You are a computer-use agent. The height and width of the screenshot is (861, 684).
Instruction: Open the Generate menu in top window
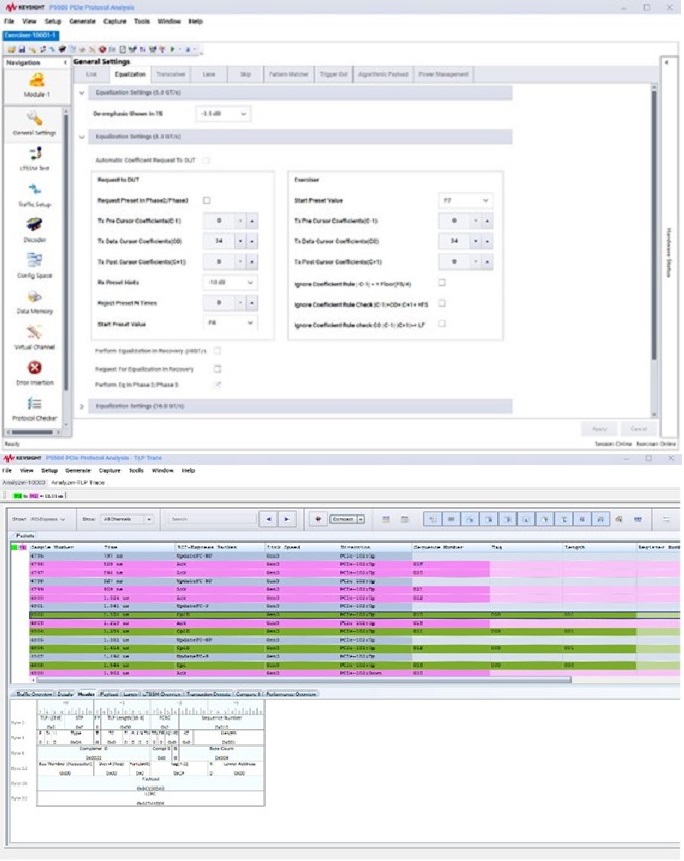point(82,20)
